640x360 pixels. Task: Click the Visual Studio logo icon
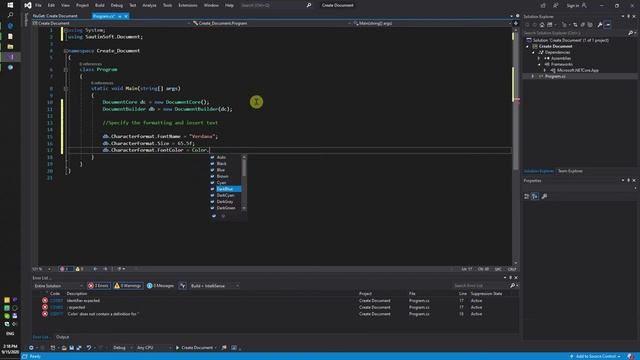27,5
